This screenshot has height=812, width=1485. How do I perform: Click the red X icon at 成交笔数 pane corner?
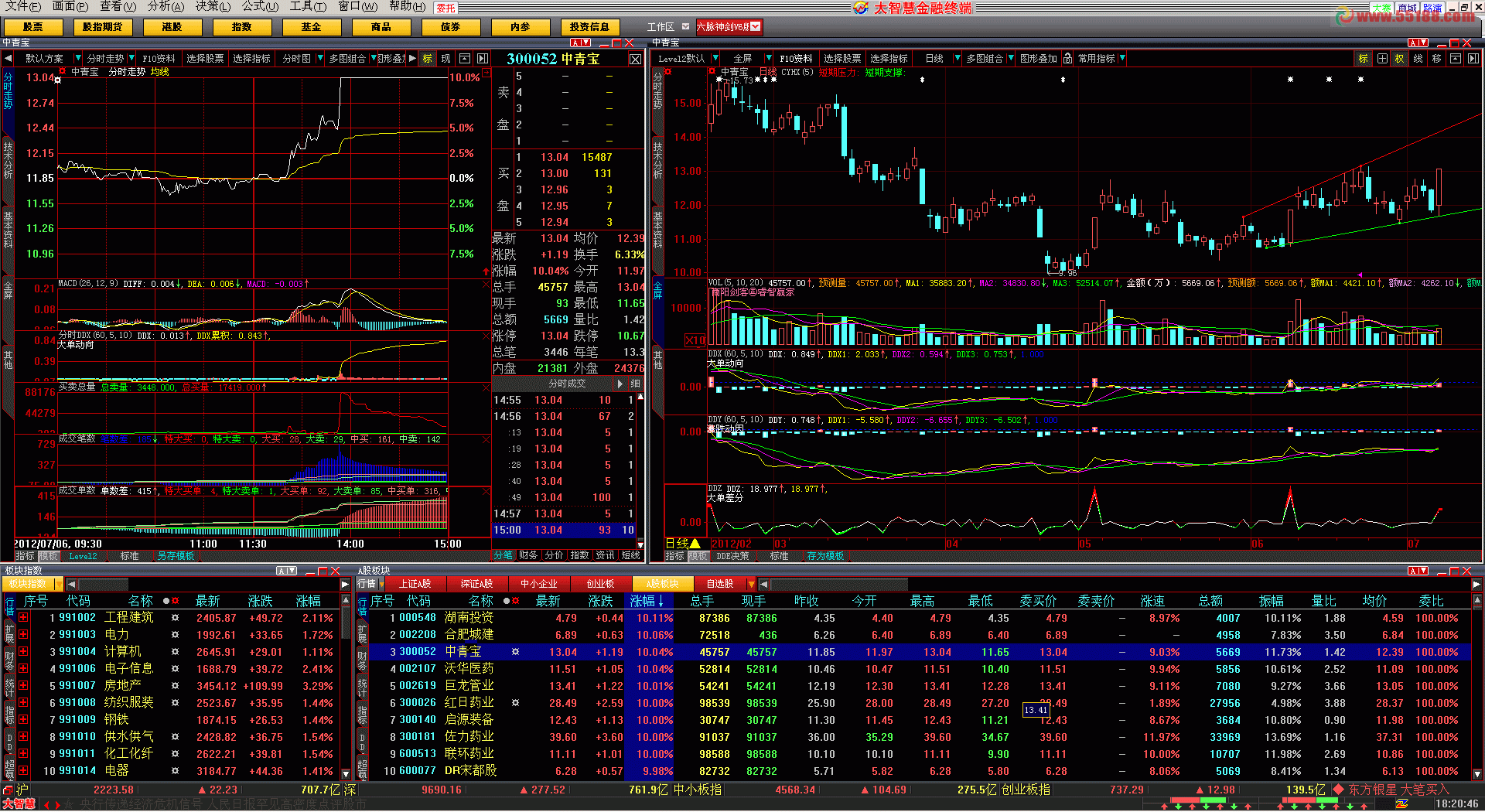pyautogui.click(x=486, y=439)
